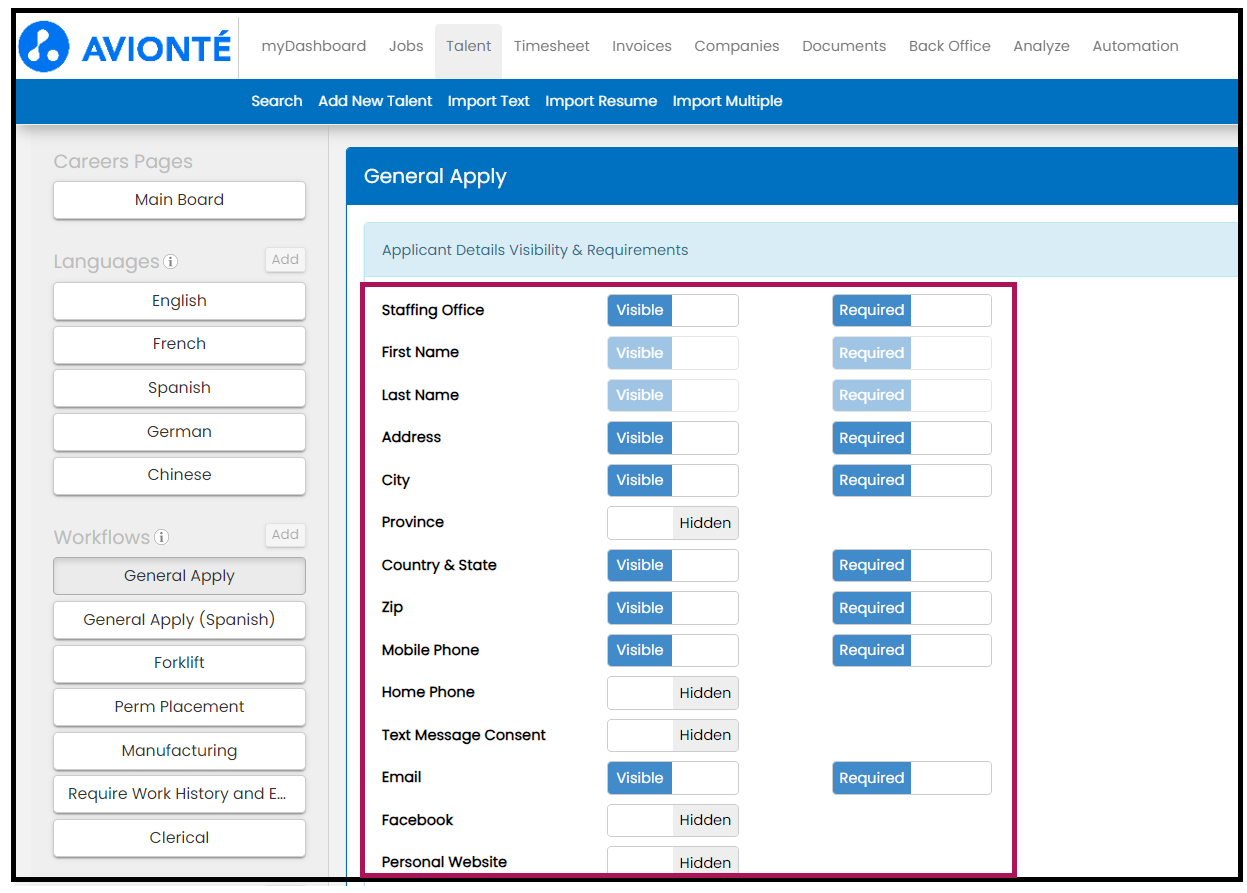The width and height of the screenshot is (1247, 893).
Task: Open the Talent tab
Action: 468,46
